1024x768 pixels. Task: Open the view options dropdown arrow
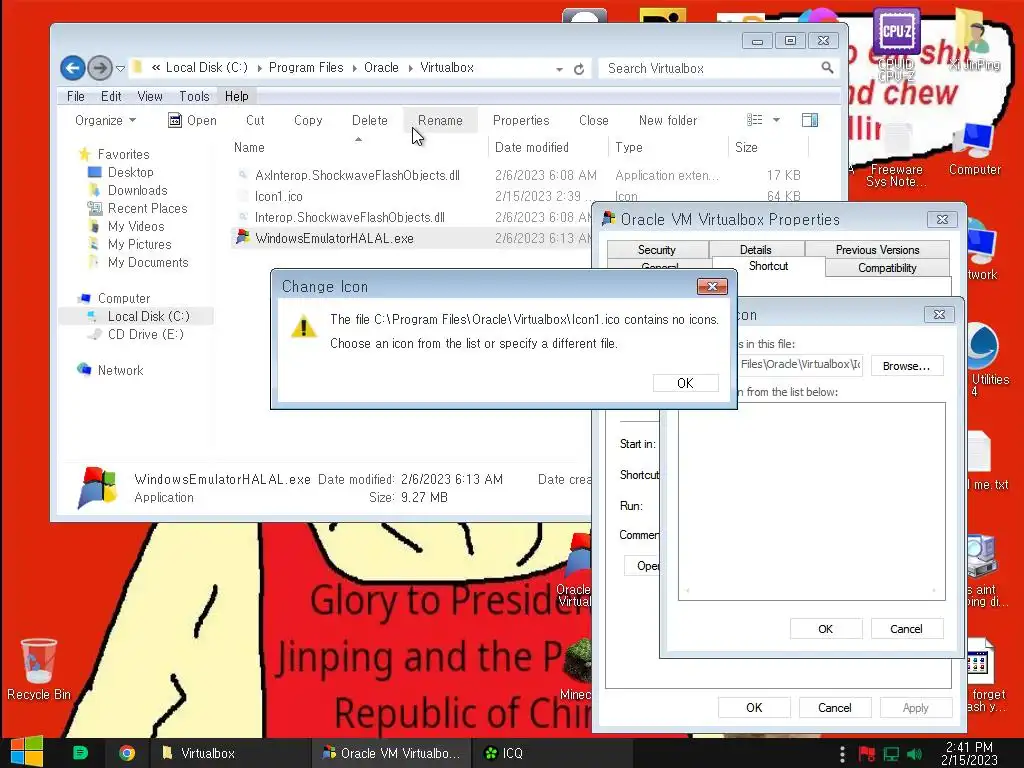[x=776, y=120]
